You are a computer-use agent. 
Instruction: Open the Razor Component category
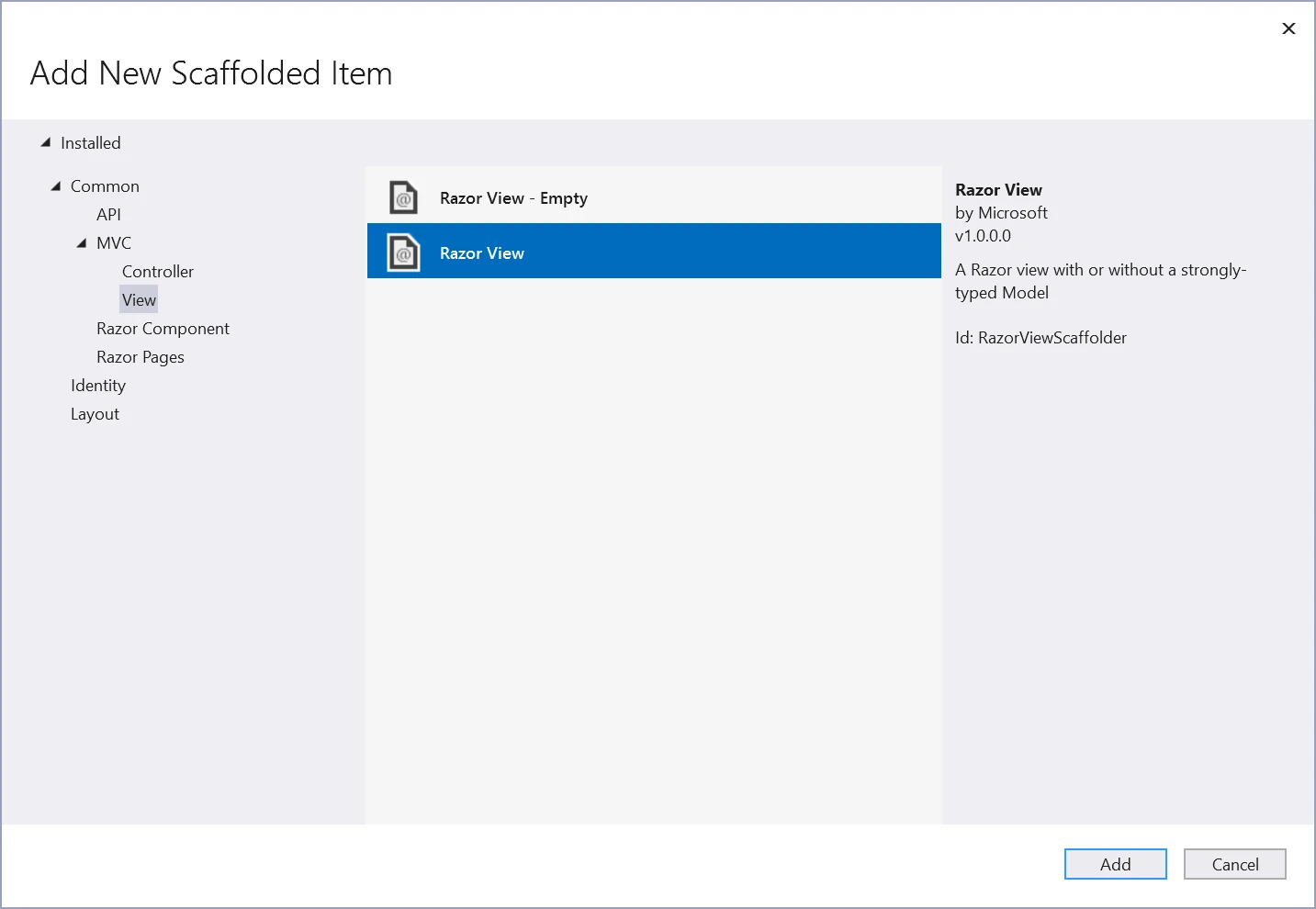tap(163, 329)
